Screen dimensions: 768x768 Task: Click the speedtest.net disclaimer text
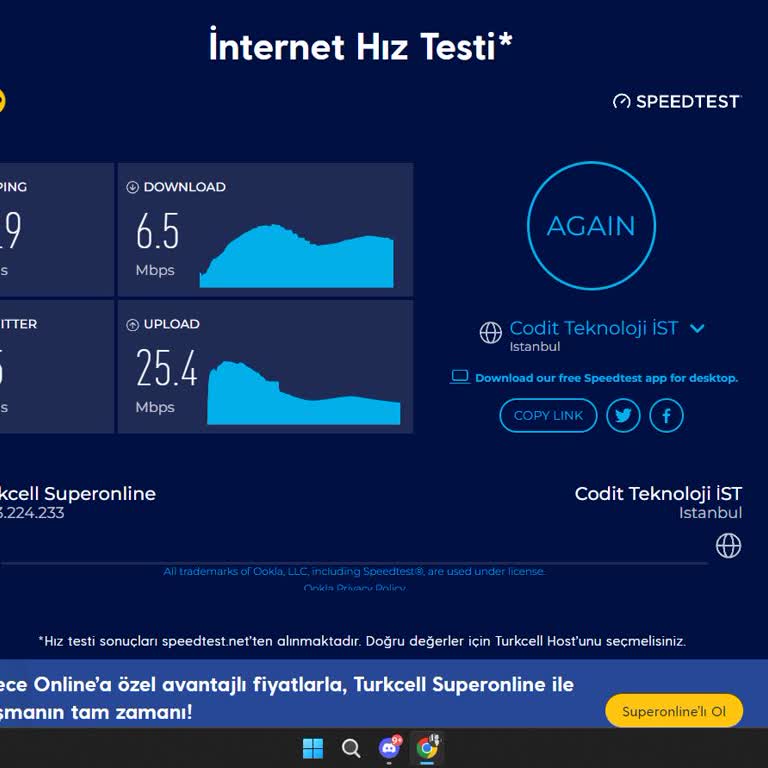coord(362,641)
